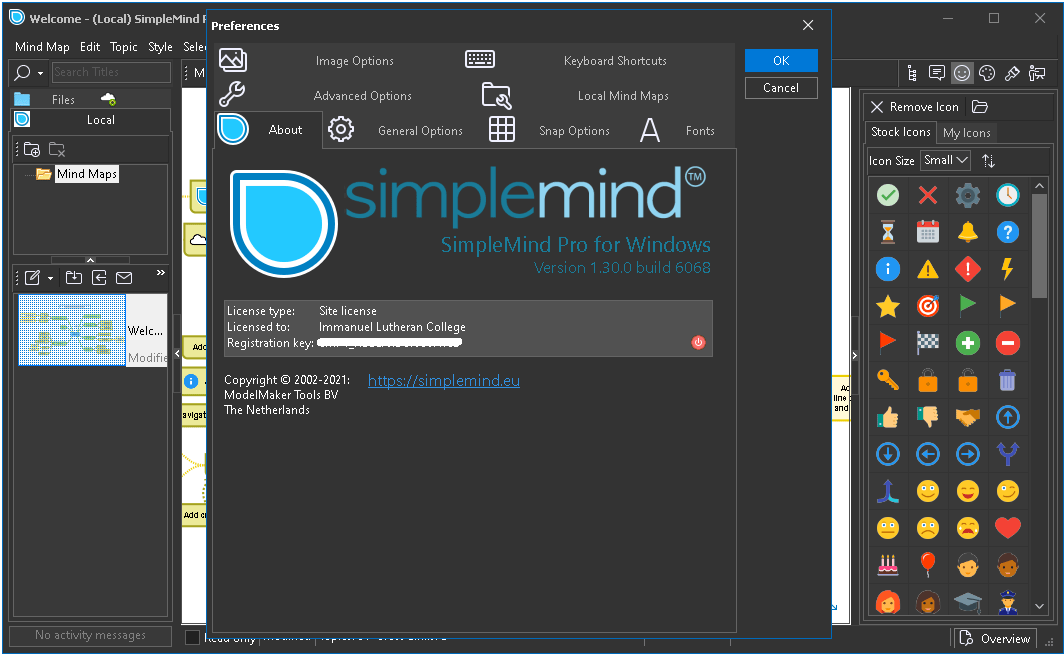Open the simplemind.eu website link
1064x656 pixels.
(444, 381)
